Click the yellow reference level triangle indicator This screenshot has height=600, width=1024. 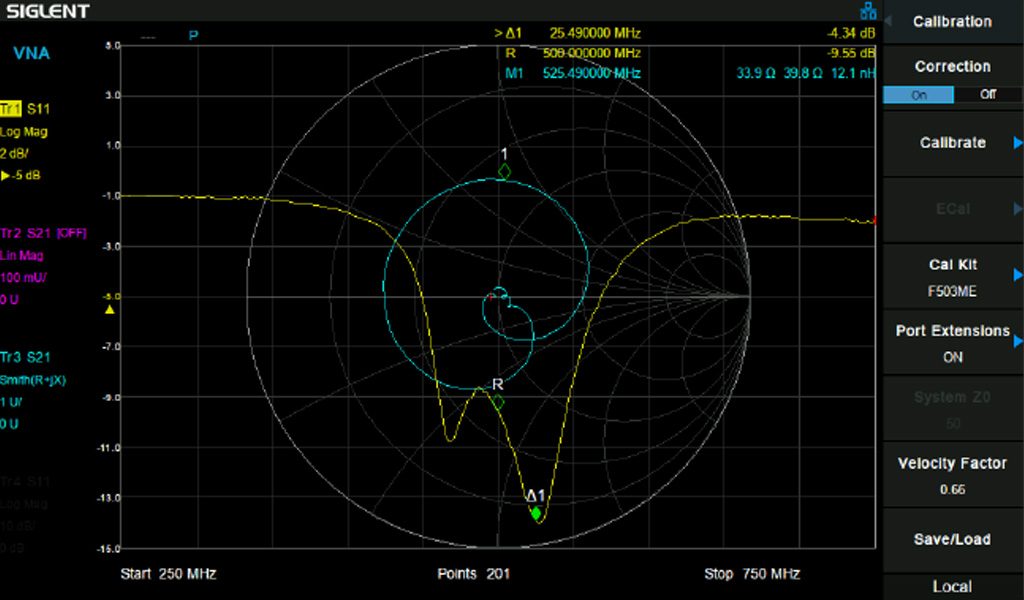pyautogui.click(x=110, y=310)
